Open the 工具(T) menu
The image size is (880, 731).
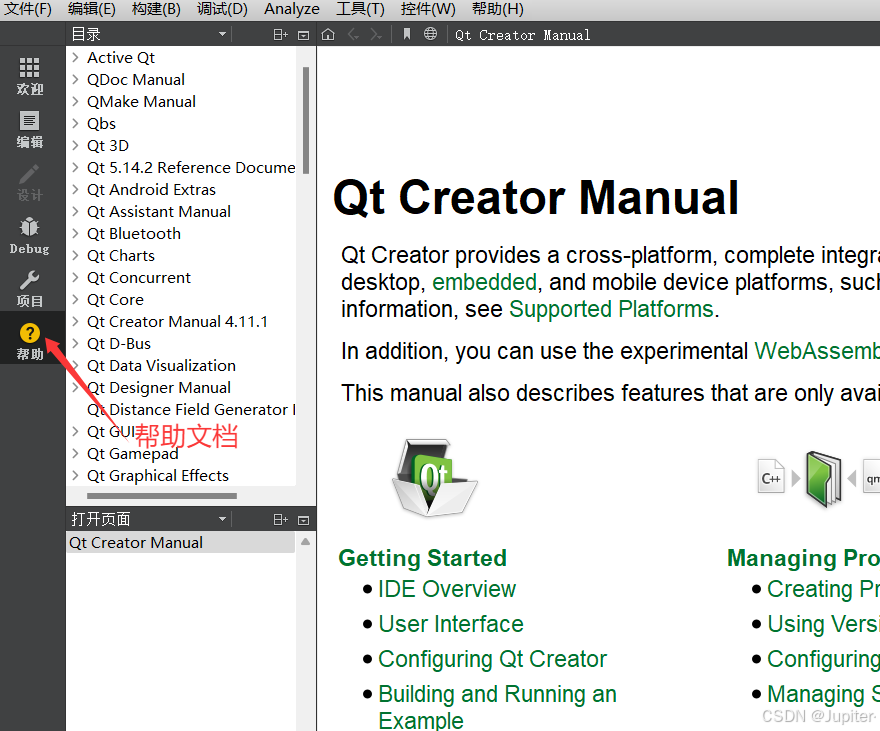point(360,9)
